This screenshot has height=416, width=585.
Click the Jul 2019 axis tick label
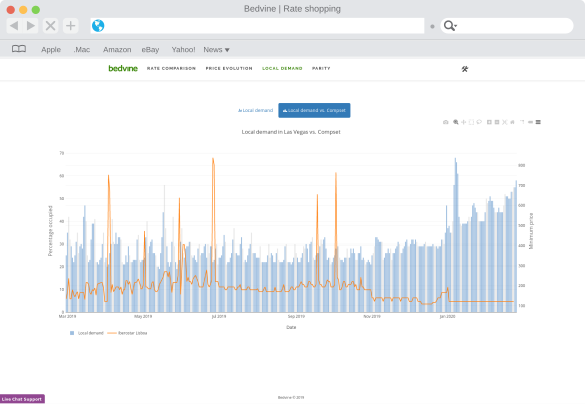point(219,316)
